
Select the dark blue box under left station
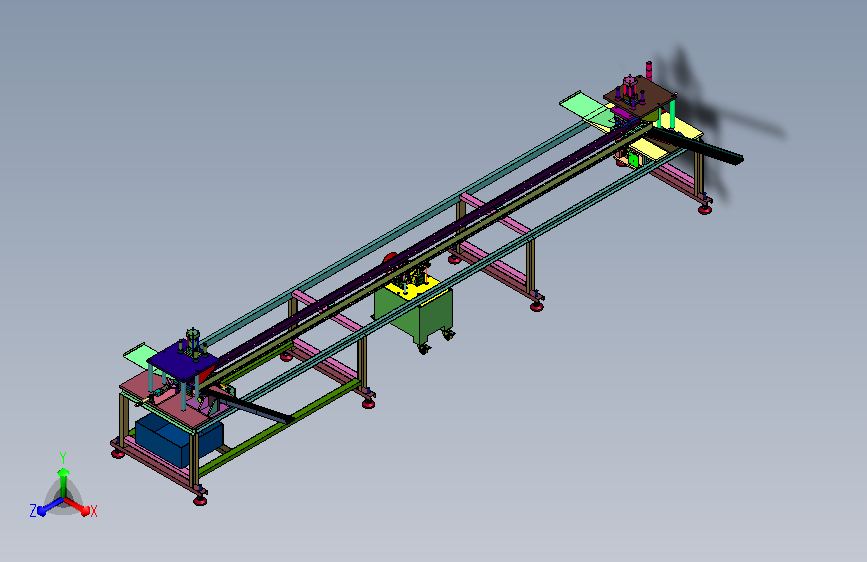(x=178, y=439)
